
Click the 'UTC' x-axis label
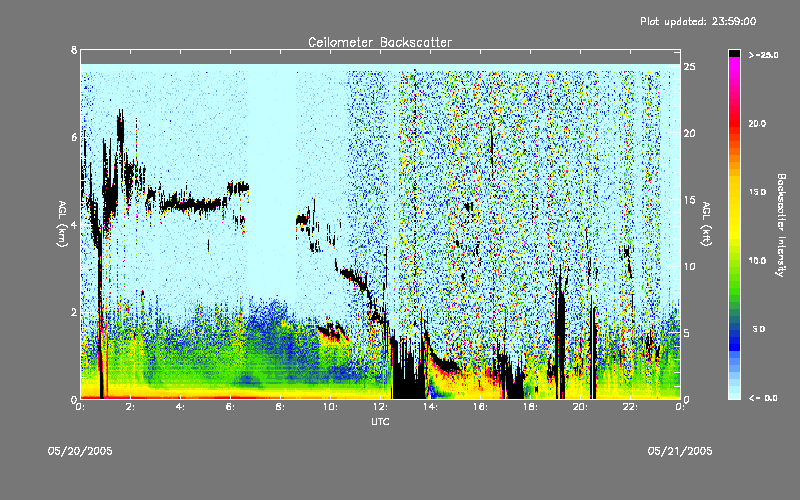pyautogui.click(x=380, y=421)
